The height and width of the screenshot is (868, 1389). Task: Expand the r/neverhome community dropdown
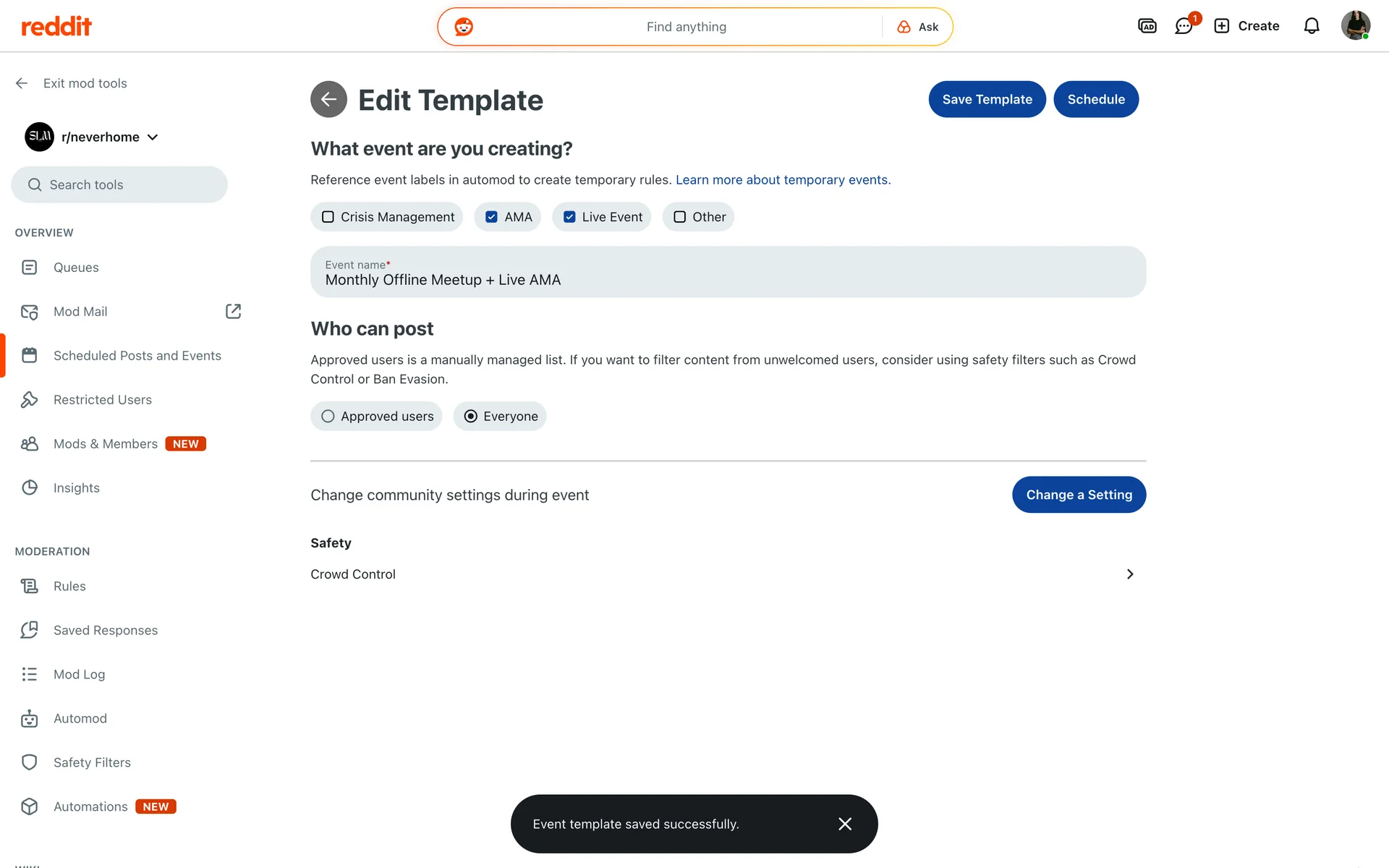(x=153, y=137)
